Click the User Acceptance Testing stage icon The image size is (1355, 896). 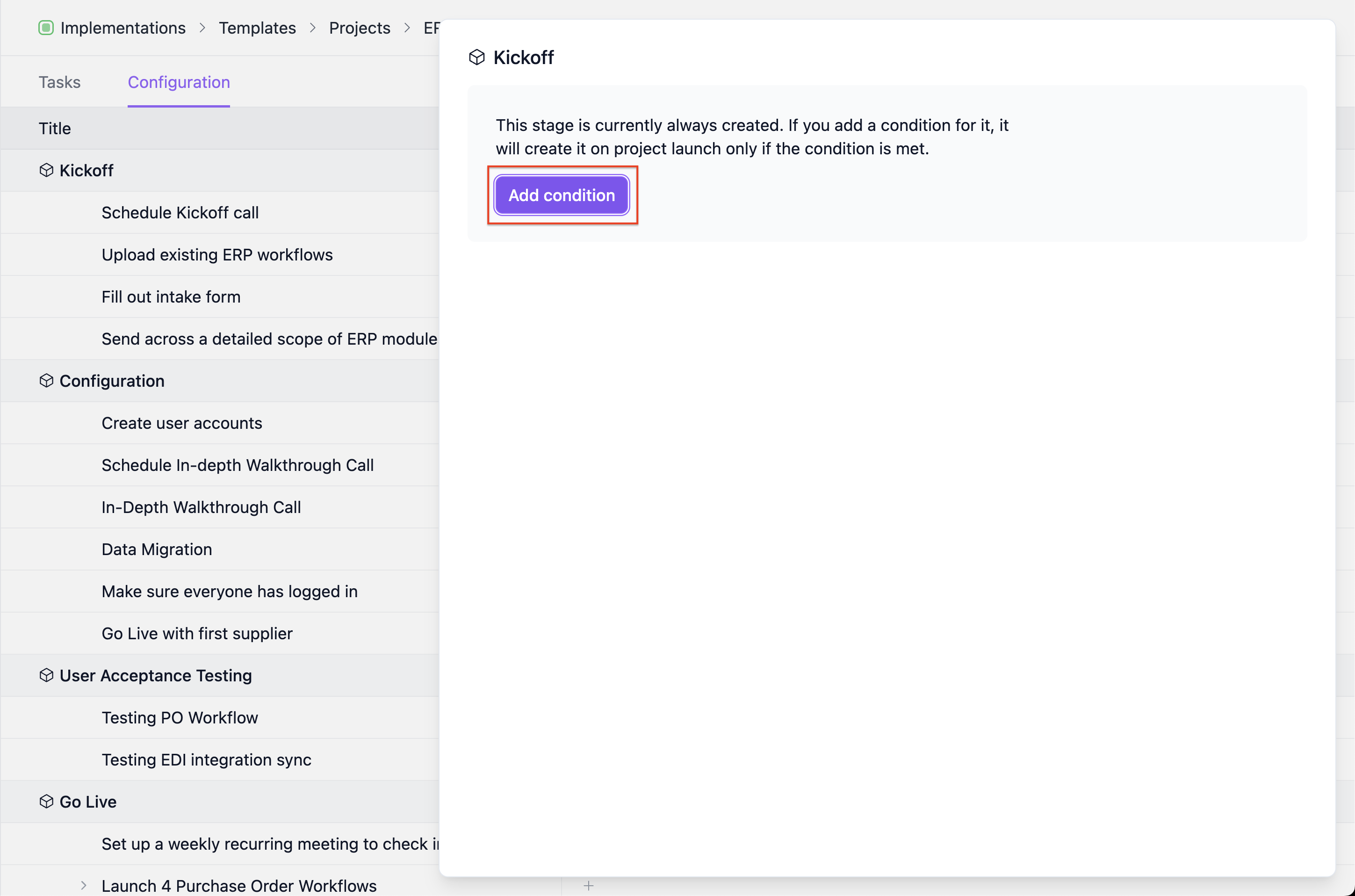coord(46,675)
